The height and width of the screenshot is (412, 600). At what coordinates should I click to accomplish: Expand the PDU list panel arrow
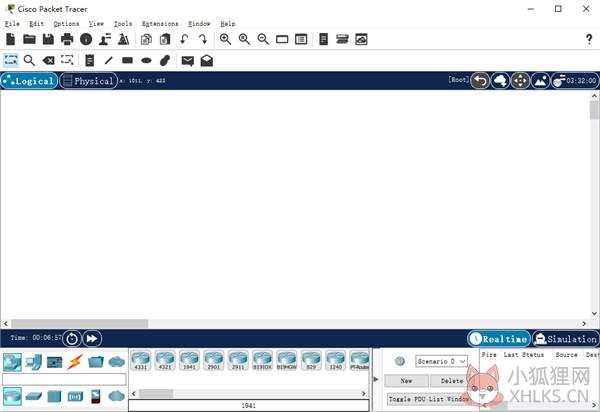tap(376, 379)
